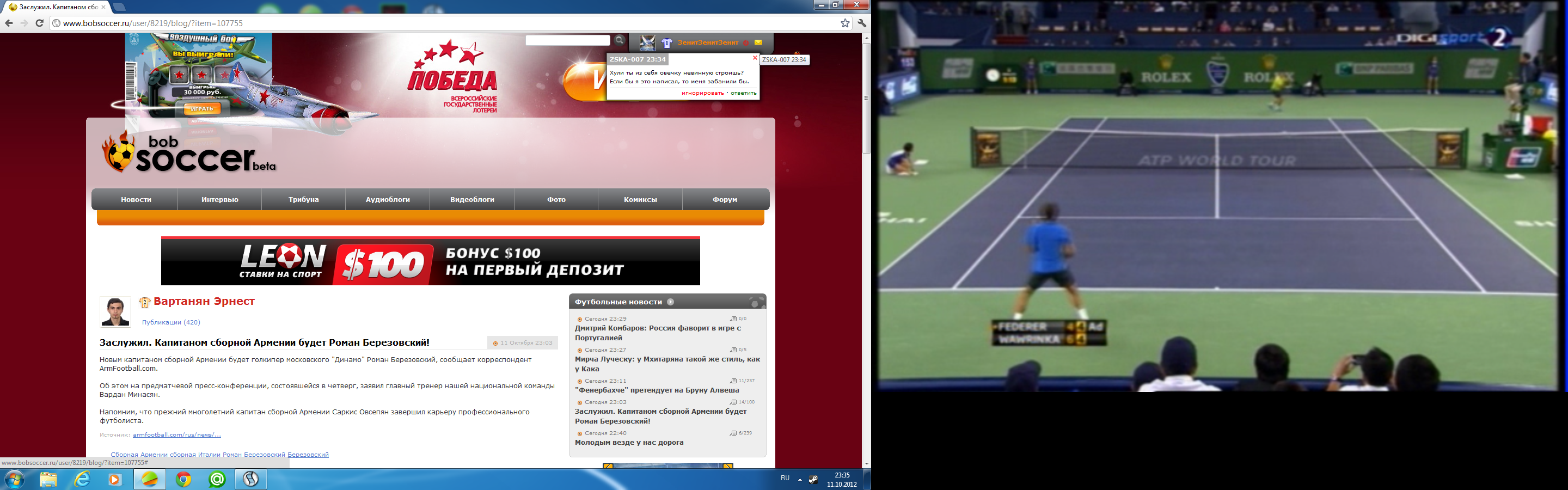1568x490 pixels.
Task: Focus the site search input field
Action: click(x=568, y=40)
